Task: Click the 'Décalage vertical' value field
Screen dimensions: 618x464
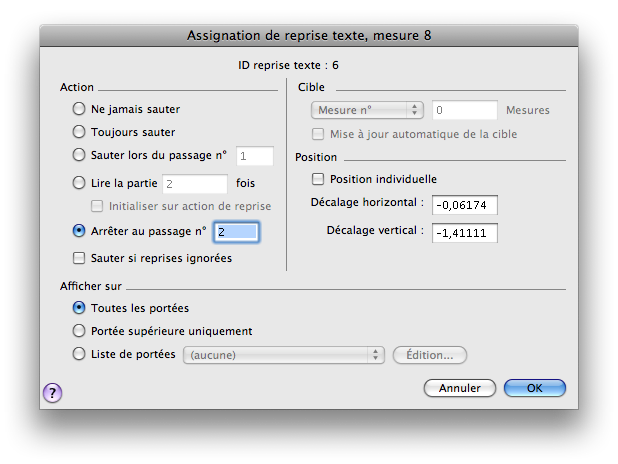Action: 464,232
